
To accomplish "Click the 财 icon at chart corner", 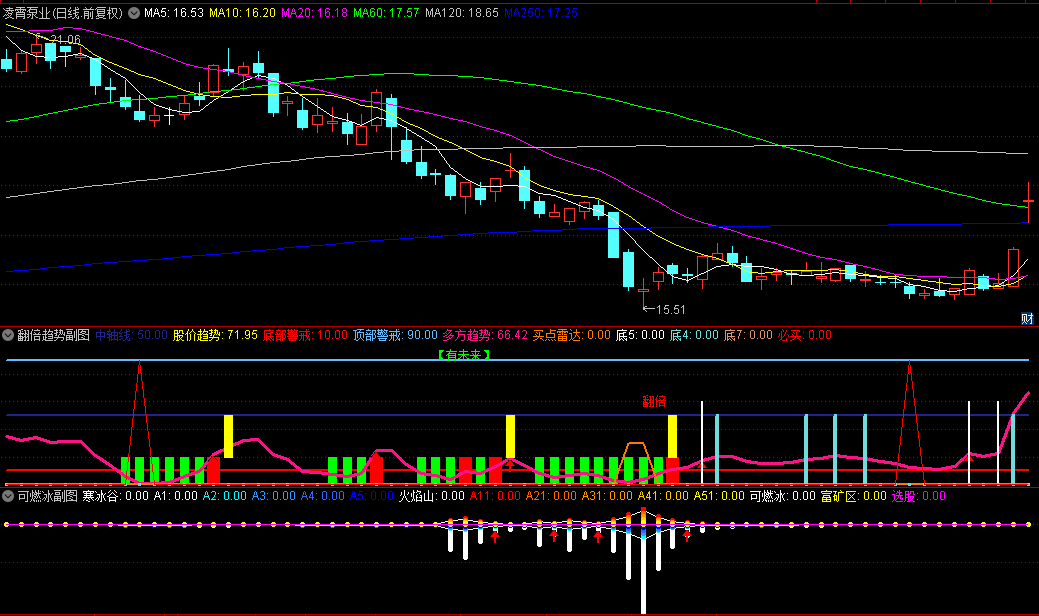I will point(1027,319).
